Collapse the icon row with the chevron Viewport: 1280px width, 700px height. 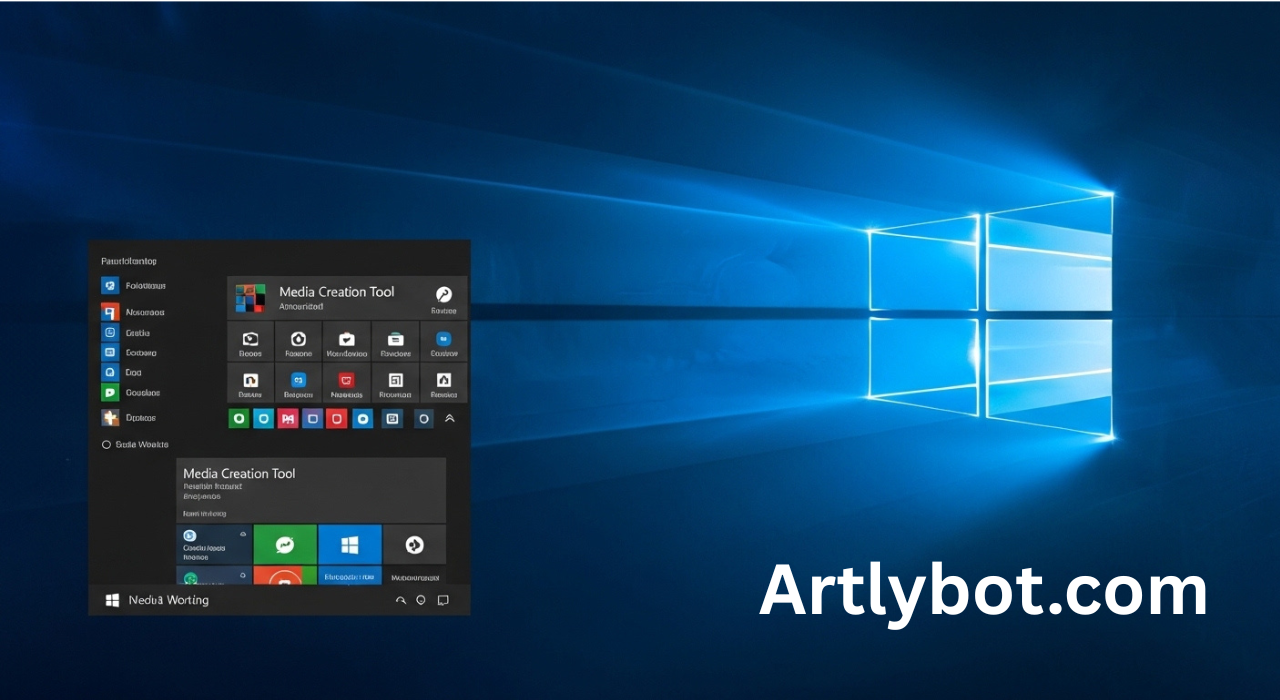tap(448, 418)
